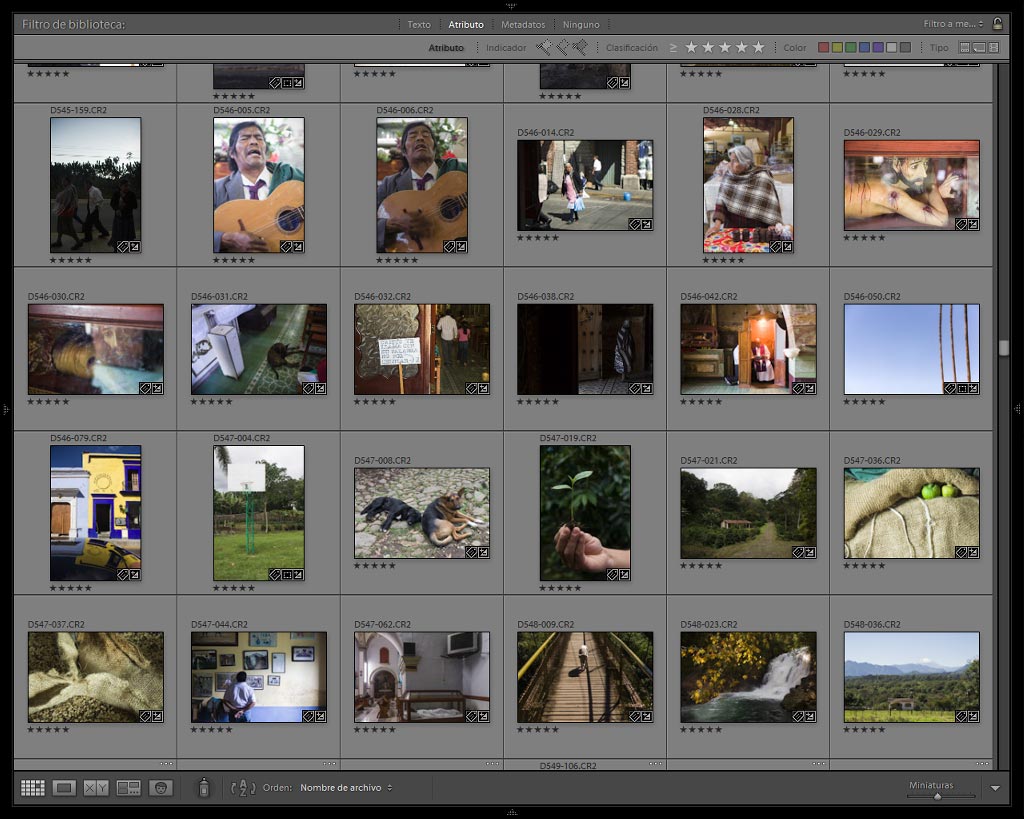1024x819 pixels.
Task: Filter by purple color label
Action: (x=878, y=47)
